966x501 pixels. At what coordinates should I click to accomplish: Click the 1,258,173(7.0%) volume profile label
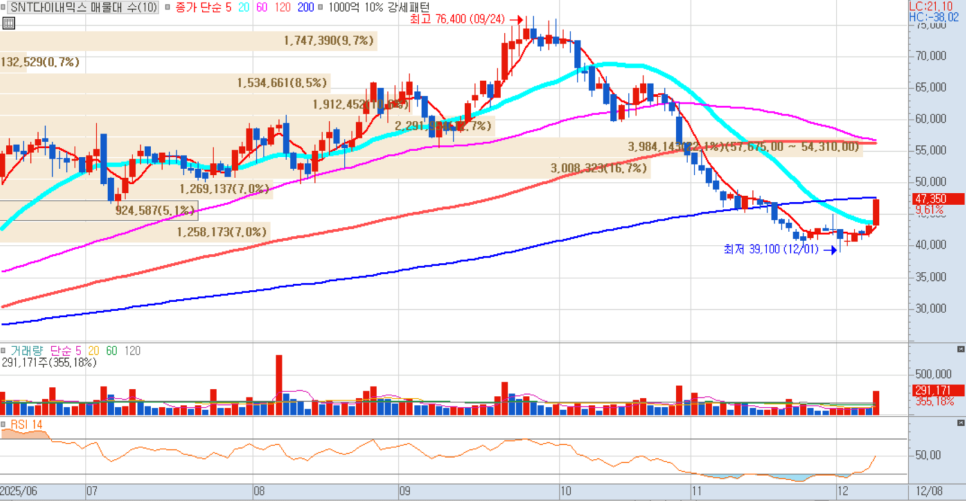point(222,232)
